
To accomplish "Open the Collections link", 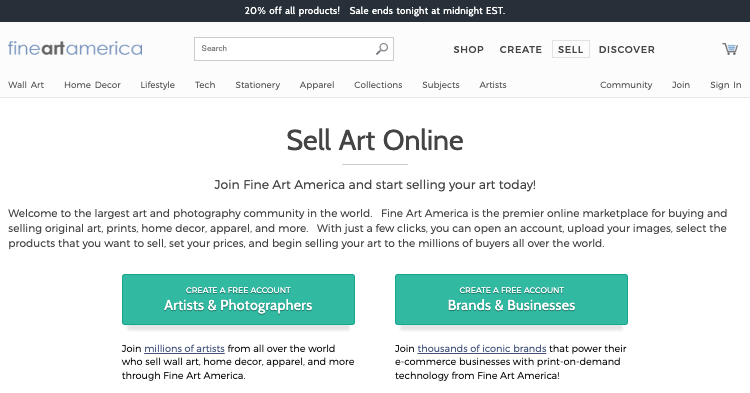I will point(378,85).
